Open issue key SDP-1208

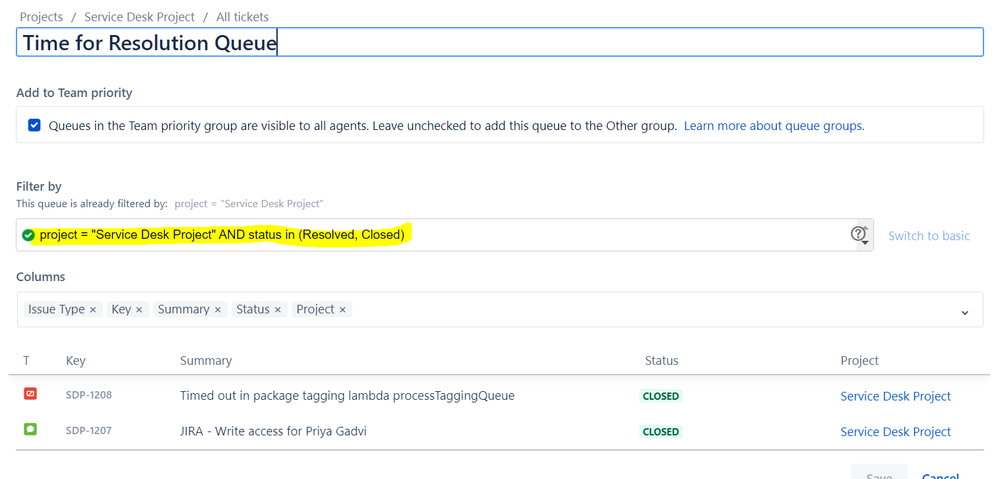coord(88,395)
